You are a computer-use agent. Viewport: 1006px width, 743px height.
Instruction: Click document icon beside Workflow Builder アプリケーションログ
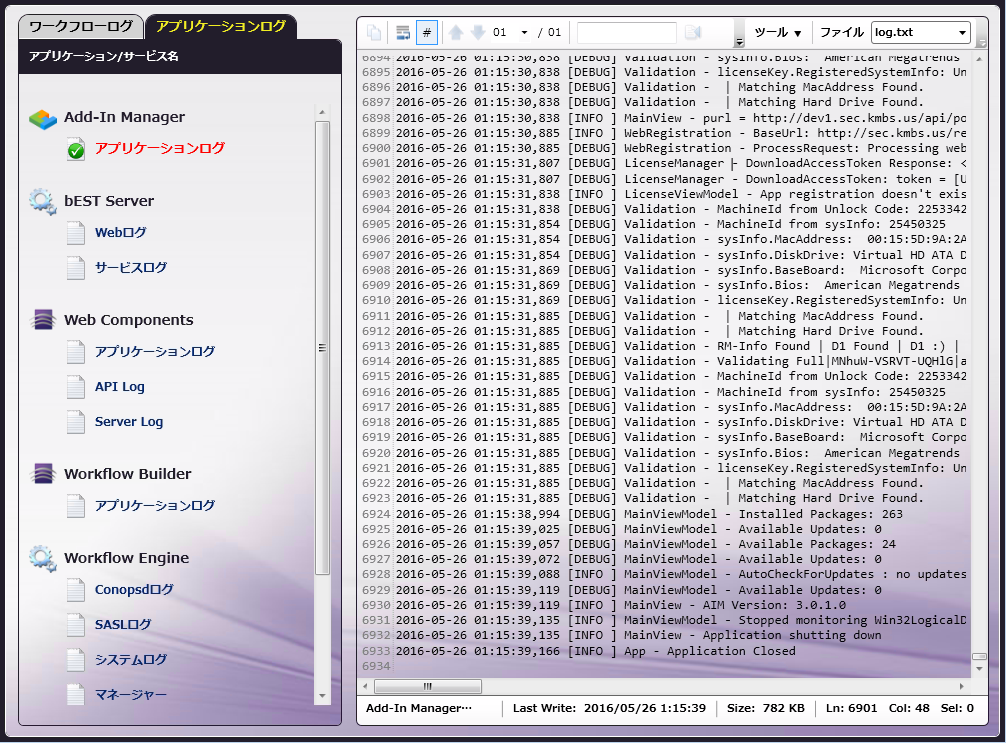tap(76, 506)
